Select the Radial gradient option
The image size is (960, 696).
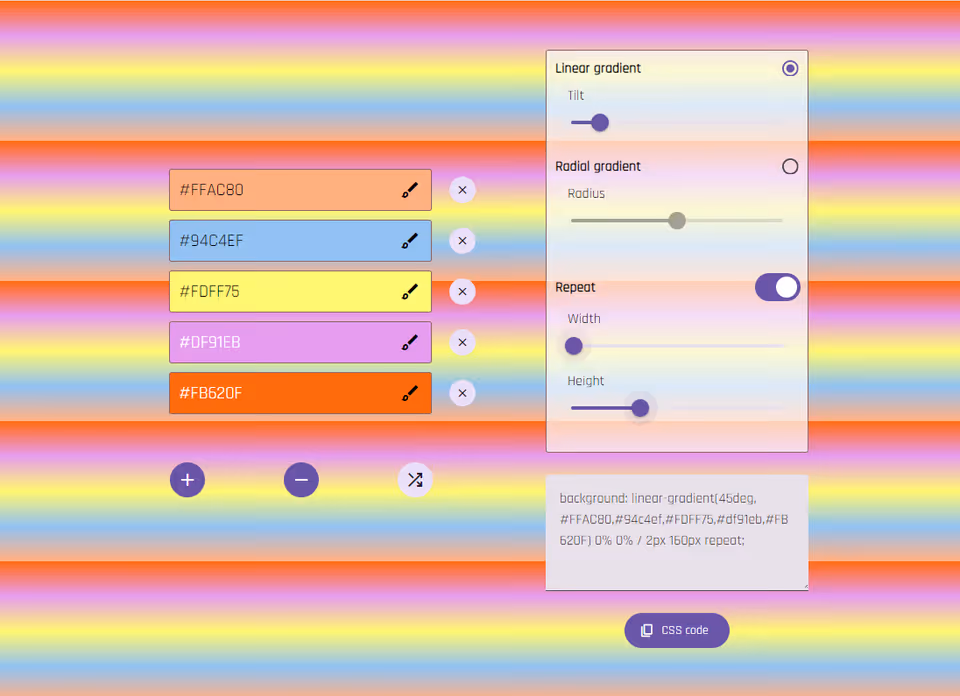coord(790,166)
